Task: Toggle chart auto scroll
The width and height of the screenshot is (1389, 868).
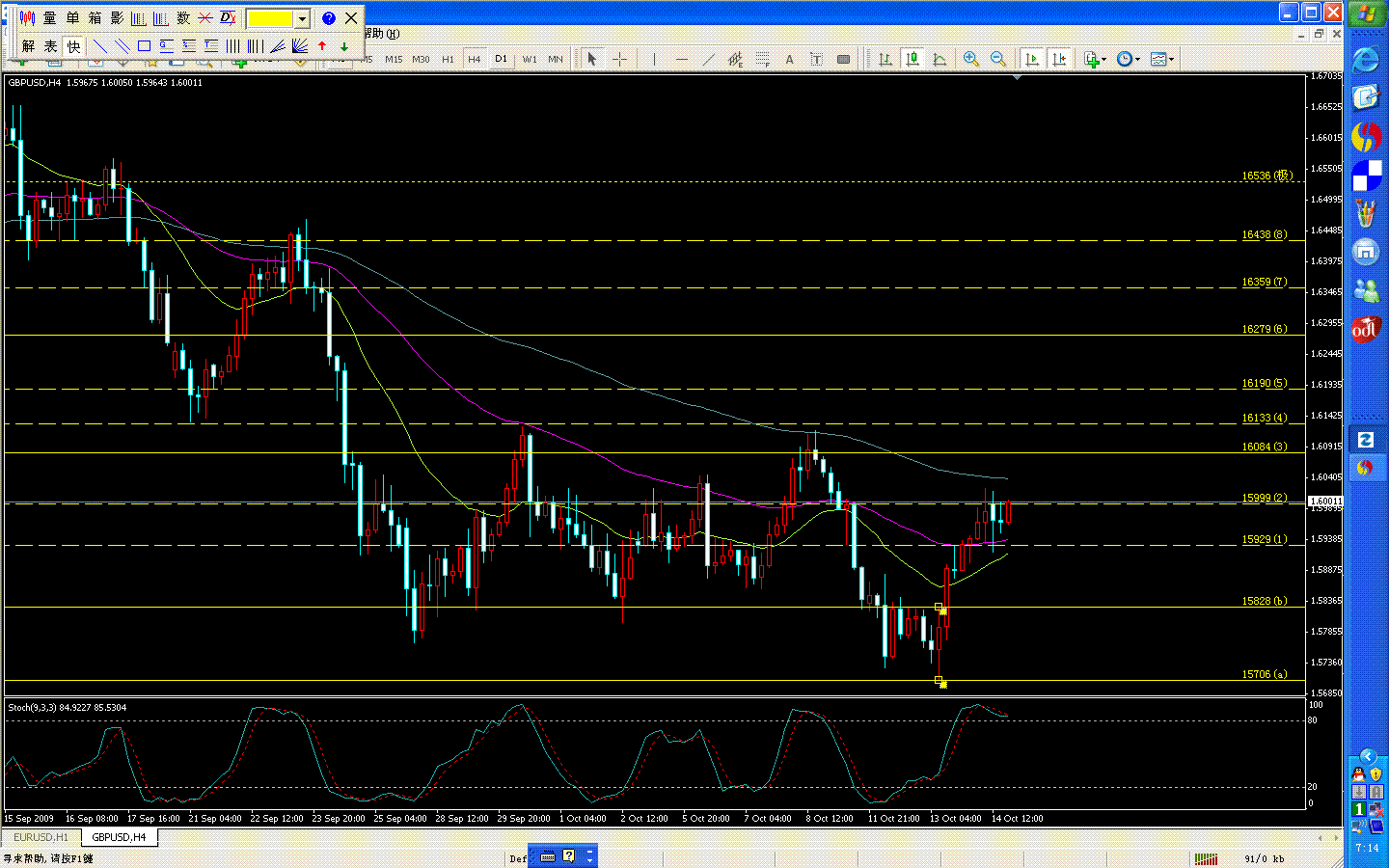Action: (1032, 60)
